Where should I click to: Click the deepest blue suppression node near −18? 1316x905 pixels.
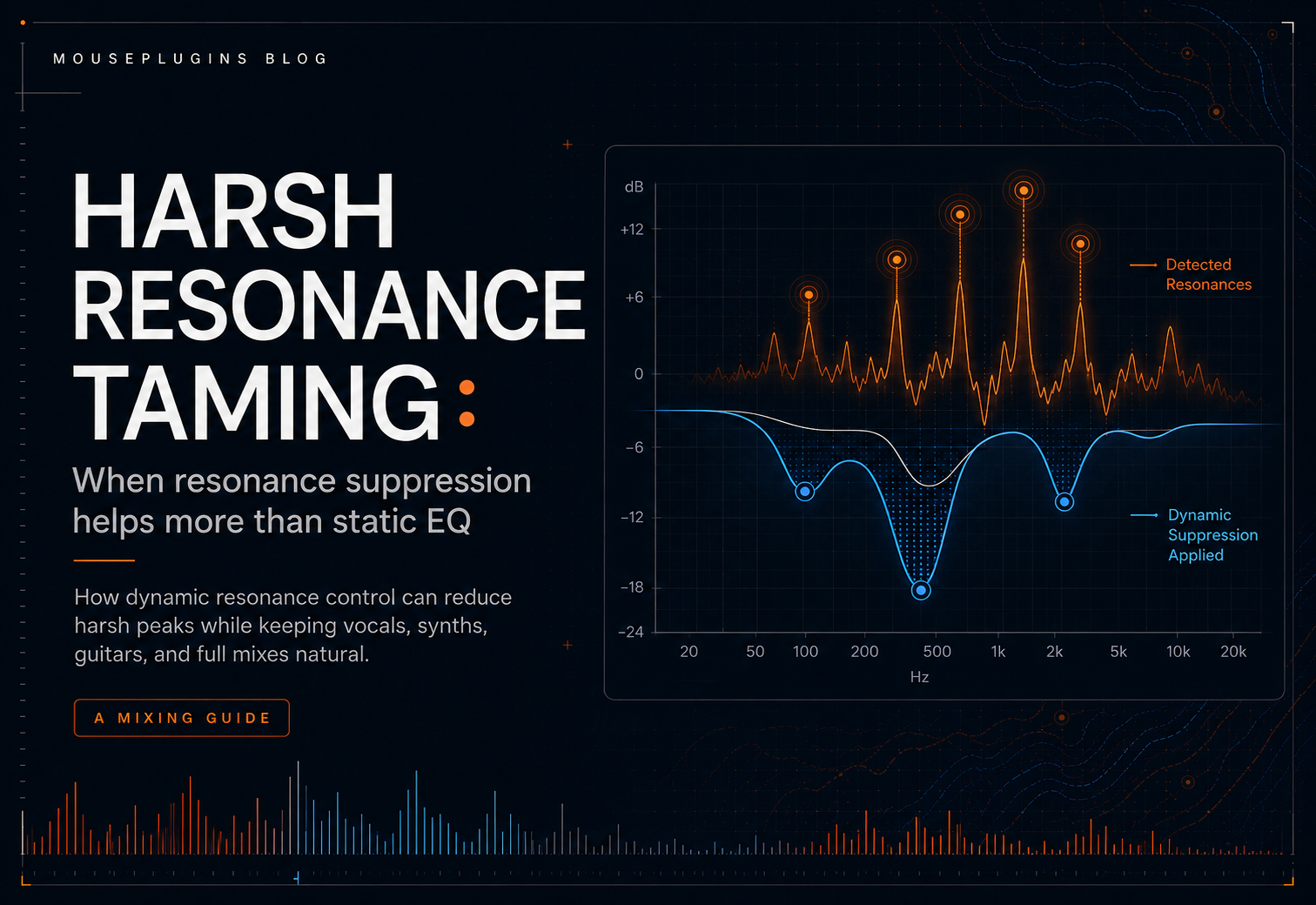coord(921,591)
